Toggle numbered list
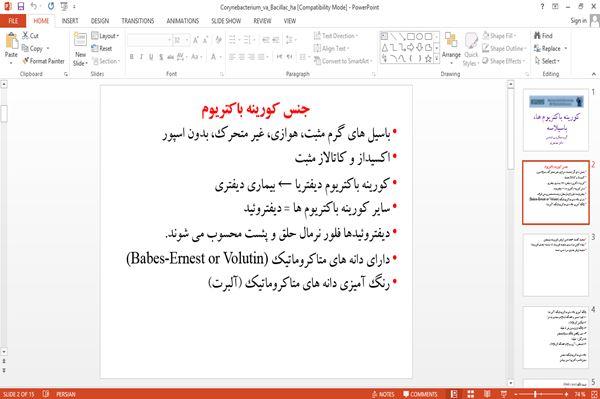The image size is (600, 399). [x=248, y=40]
